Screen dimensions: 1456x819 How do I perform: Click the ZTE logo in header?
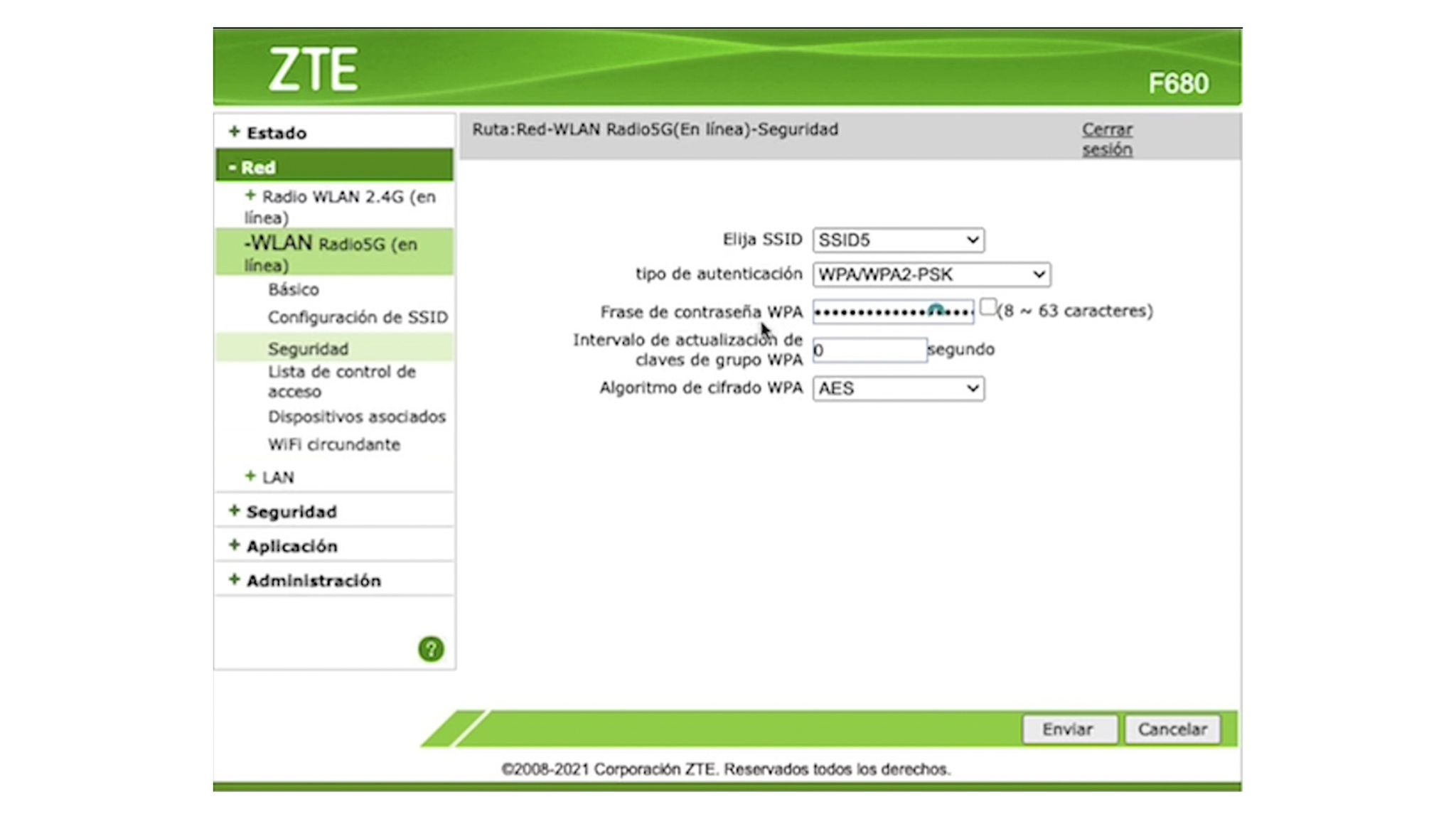[x=314, y=70]
